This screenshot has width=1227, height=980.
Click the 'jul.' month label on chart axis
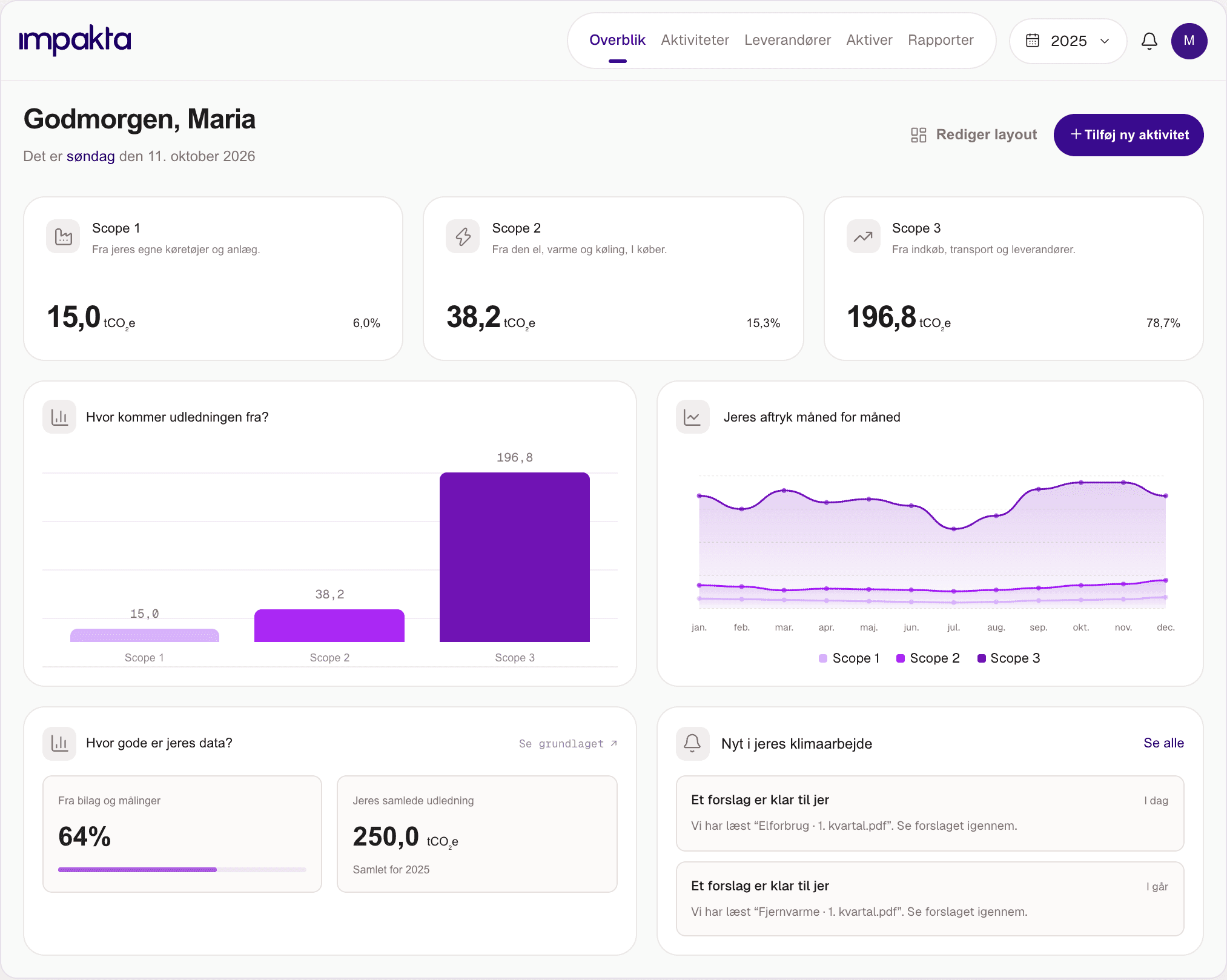click(x=953, y=627)
